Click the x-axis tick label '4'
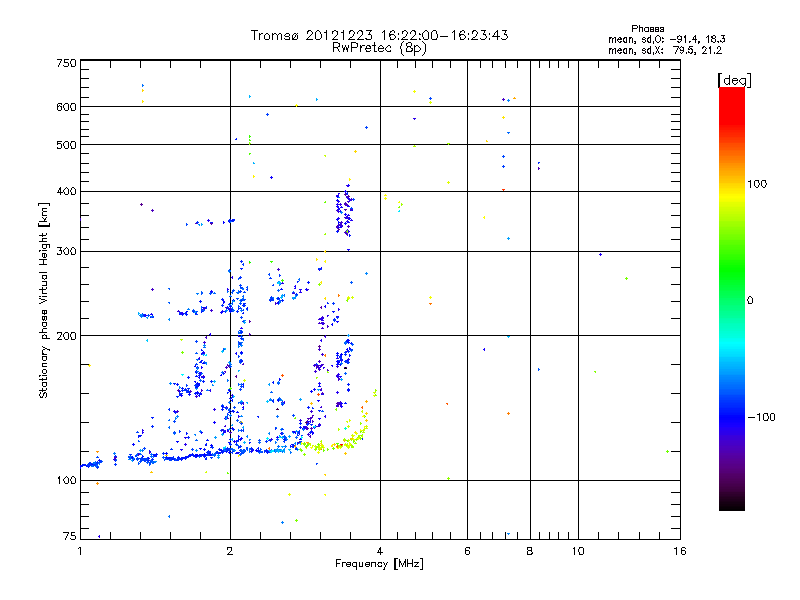The image size is (800, 600). click(x=380, y=551)
